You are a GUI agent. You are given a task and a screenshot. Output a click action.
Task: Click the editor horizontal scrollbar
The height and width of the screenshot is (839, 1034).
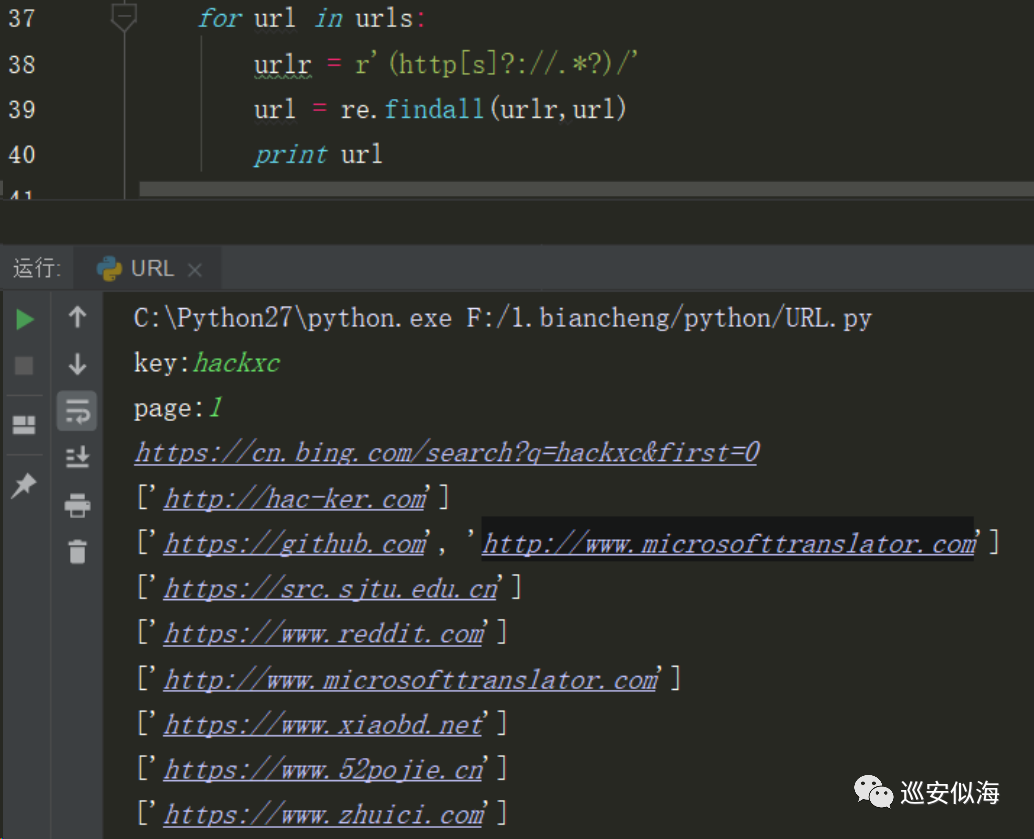[586, 189]
